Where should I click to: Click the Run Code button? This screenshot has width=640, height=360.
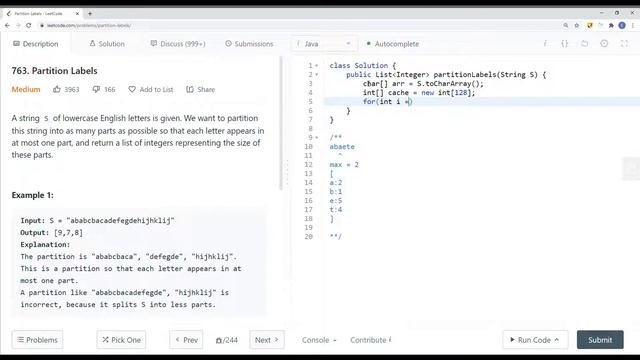535,340
